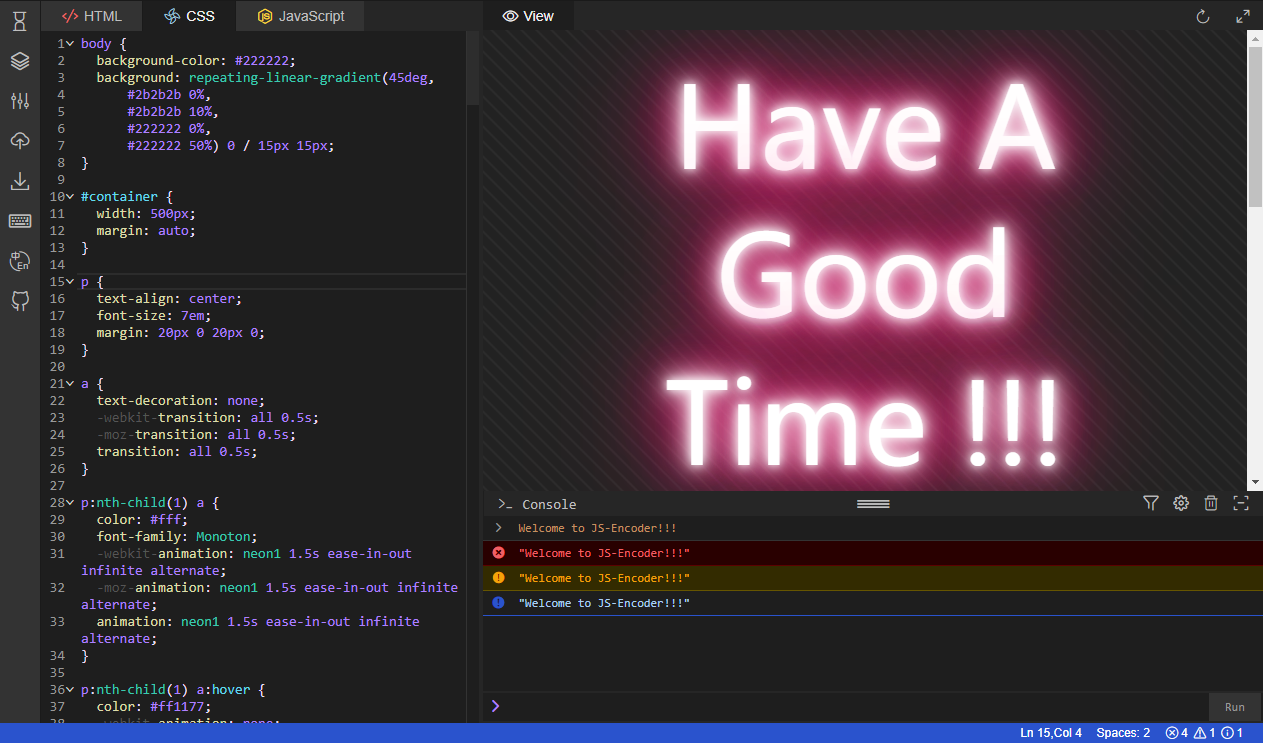Click the cloud upload icon
Screen dimensions: 1263x743
[20, 141]
